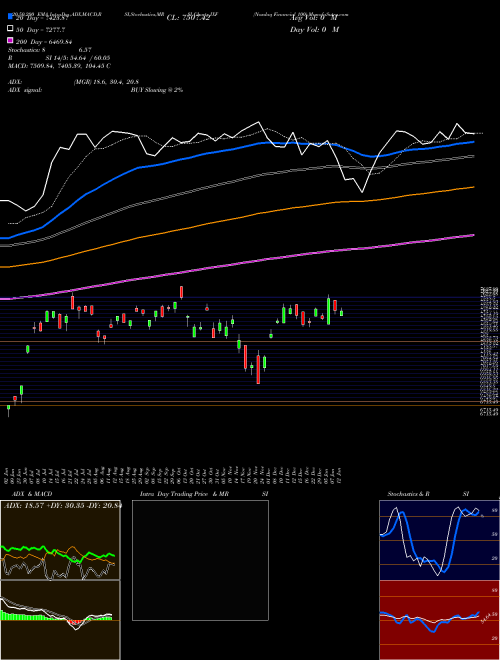Viewport: 500px width, 660px height.
Task: Click the 'SI 14/3: 54.64 / 60.05' reading
Action: pos(78,58)
